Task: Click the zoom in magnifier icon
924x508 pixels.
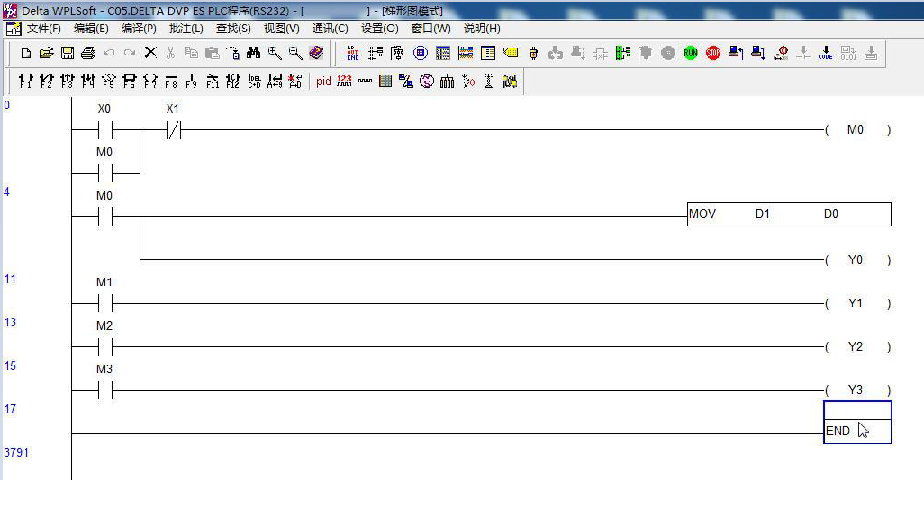Action: pyautogui.click(x=274, y=53)
